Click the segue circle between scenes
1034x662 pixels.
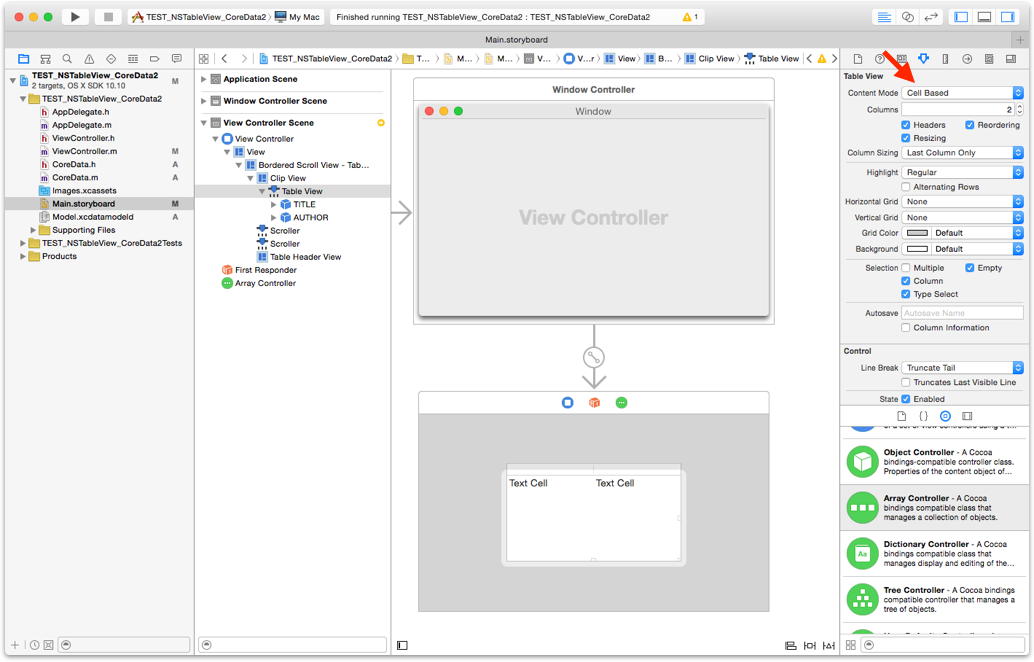pos(594,357)
